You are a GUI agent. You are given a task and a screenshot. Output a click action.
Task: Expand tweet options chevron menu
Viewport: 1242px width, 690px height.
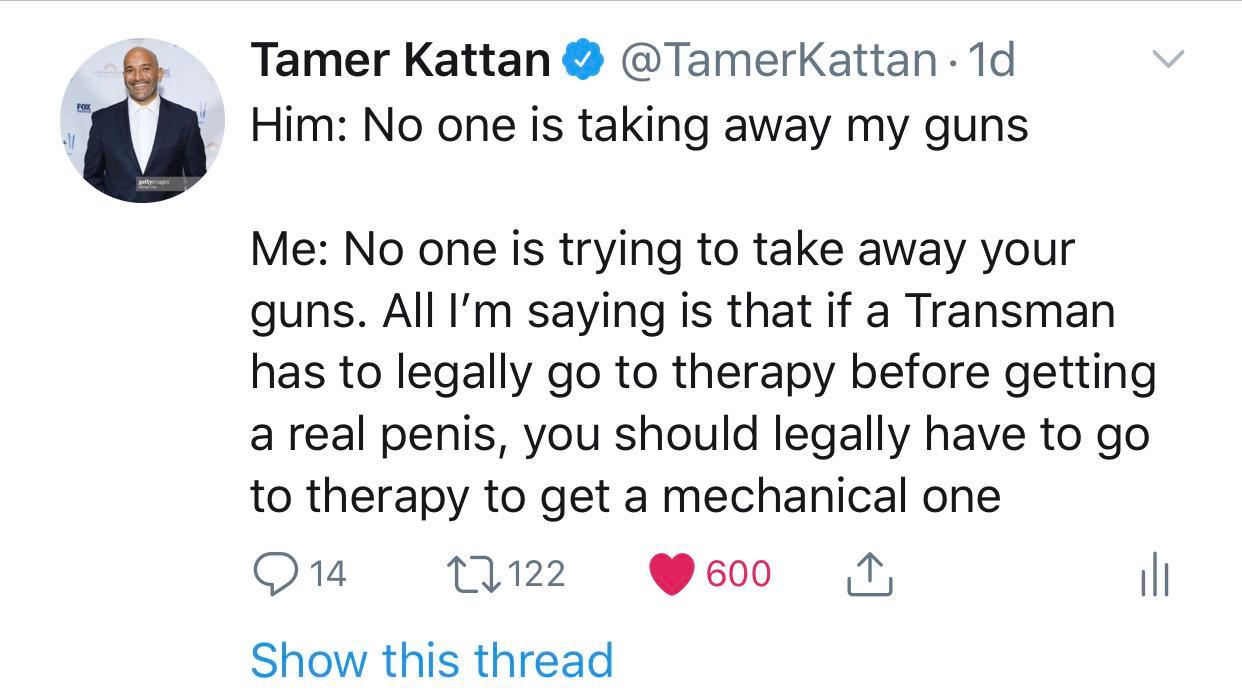pos(1167,60)
